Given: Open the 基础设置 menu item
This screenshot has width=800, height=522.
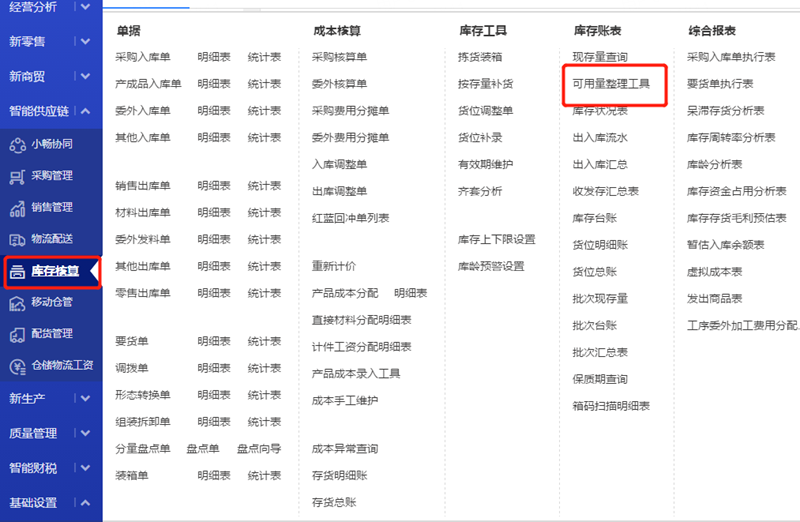Looking at the screenshot, I should coord(33,503).
